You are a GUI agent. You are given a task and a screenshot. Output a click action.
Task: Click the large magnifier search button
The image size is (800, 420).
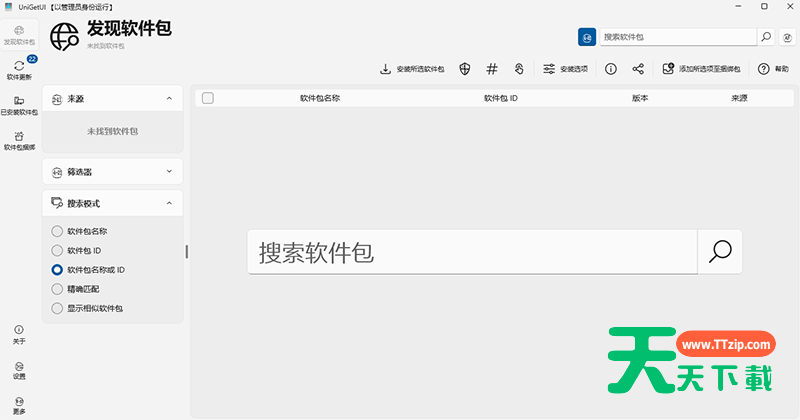click(720, 252)
